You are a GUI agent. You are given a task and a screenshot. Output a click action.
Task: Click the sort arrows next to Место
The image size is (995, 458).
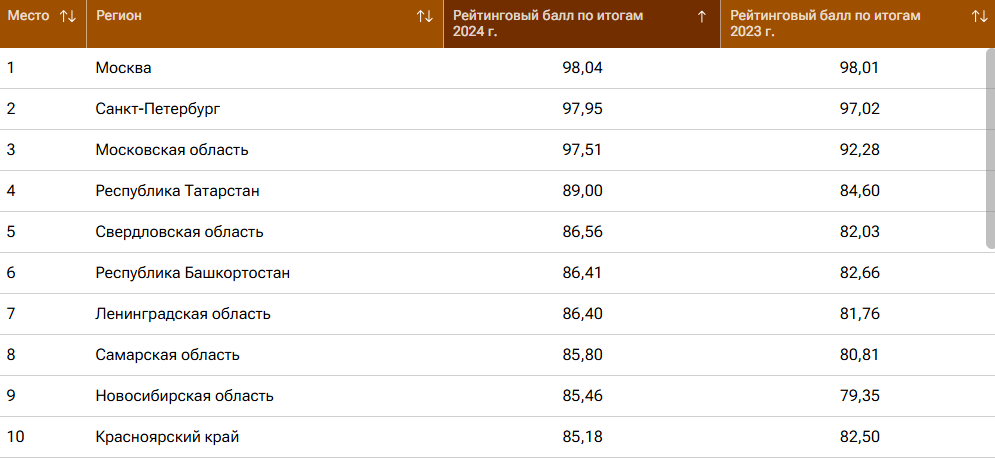click(68, 16)
